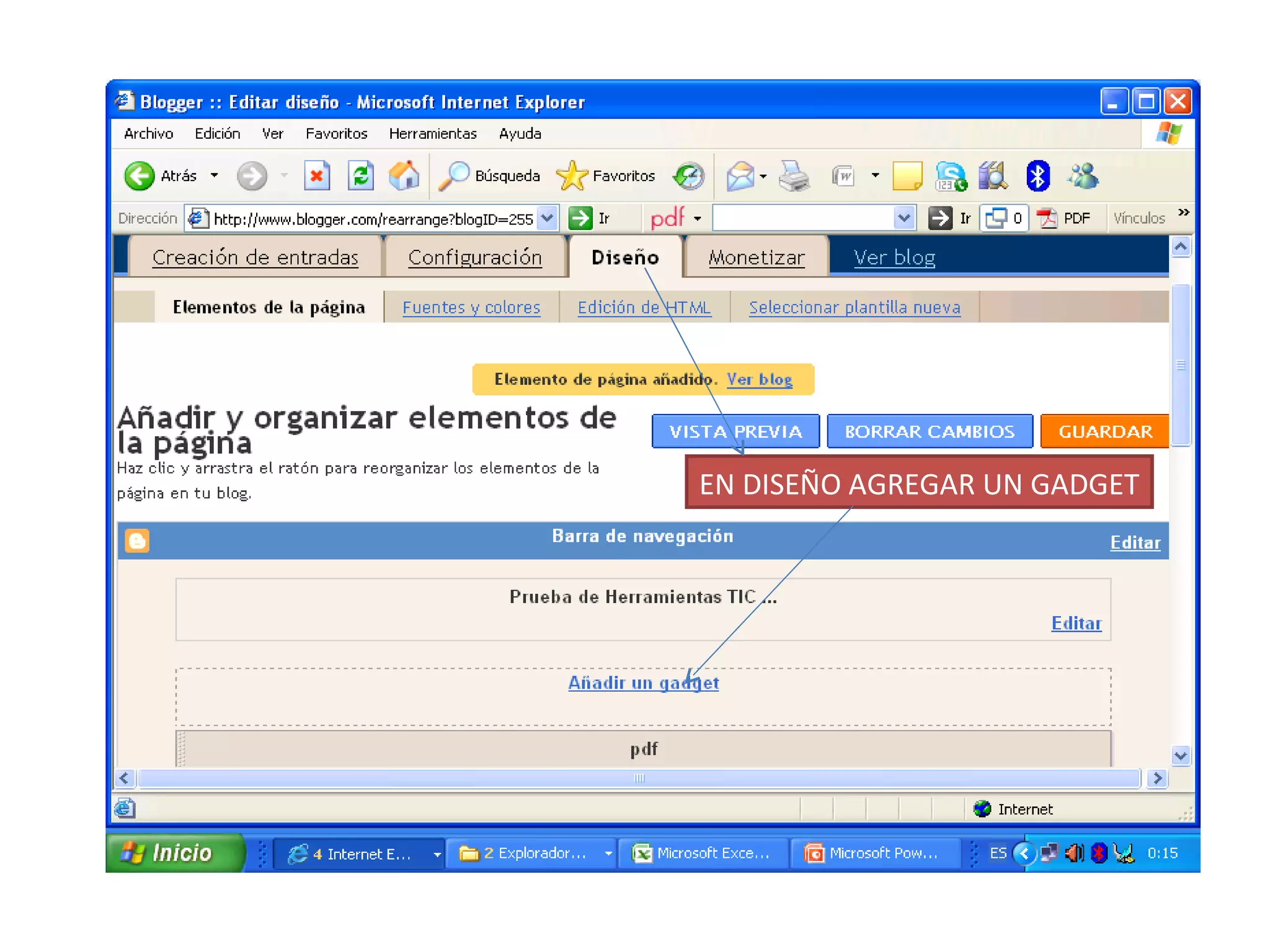
Task: Click the volume speaker tray icon
Action: (x=1074, y=853)
